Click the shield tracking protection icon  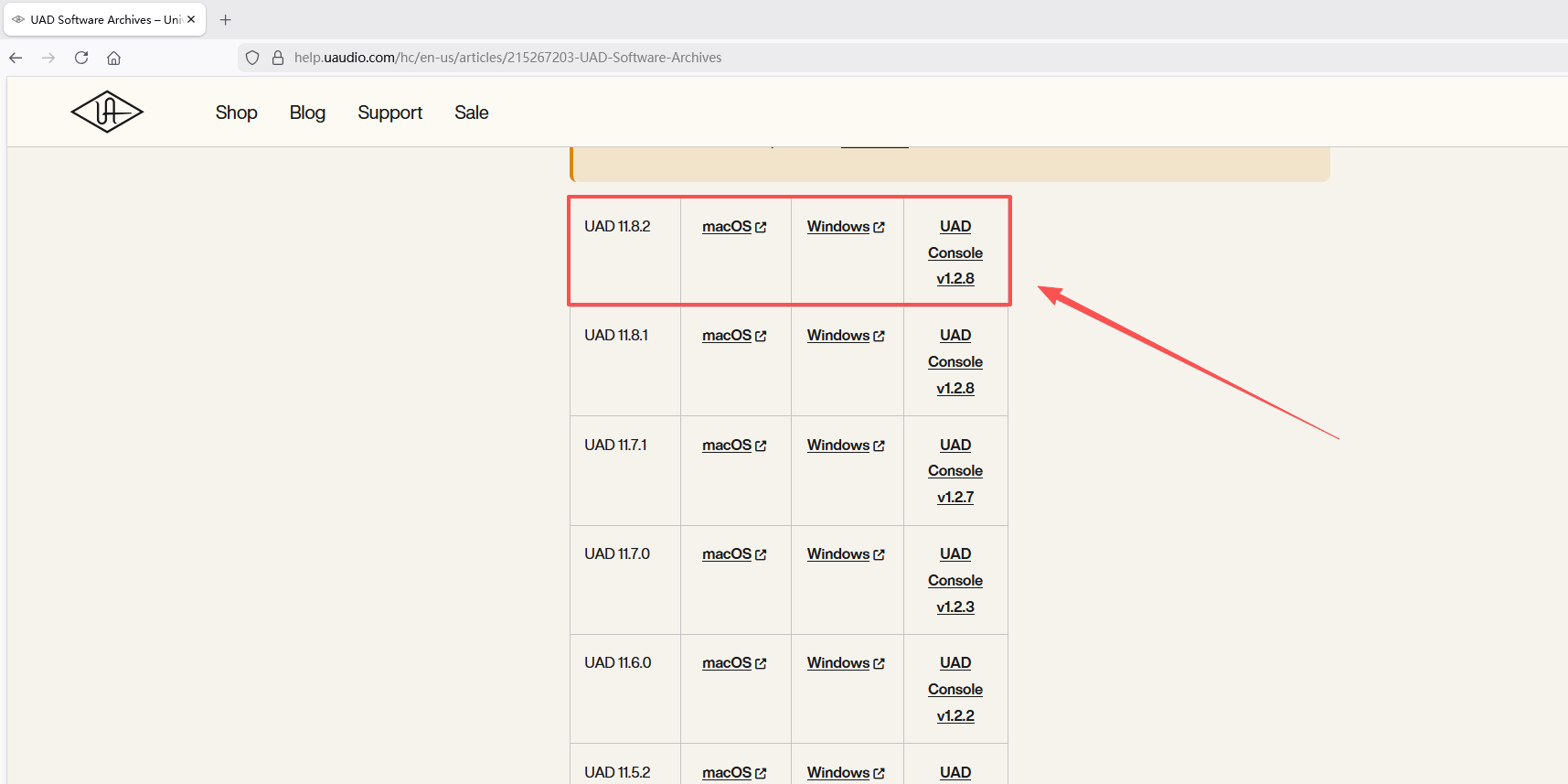coord(252,58)
